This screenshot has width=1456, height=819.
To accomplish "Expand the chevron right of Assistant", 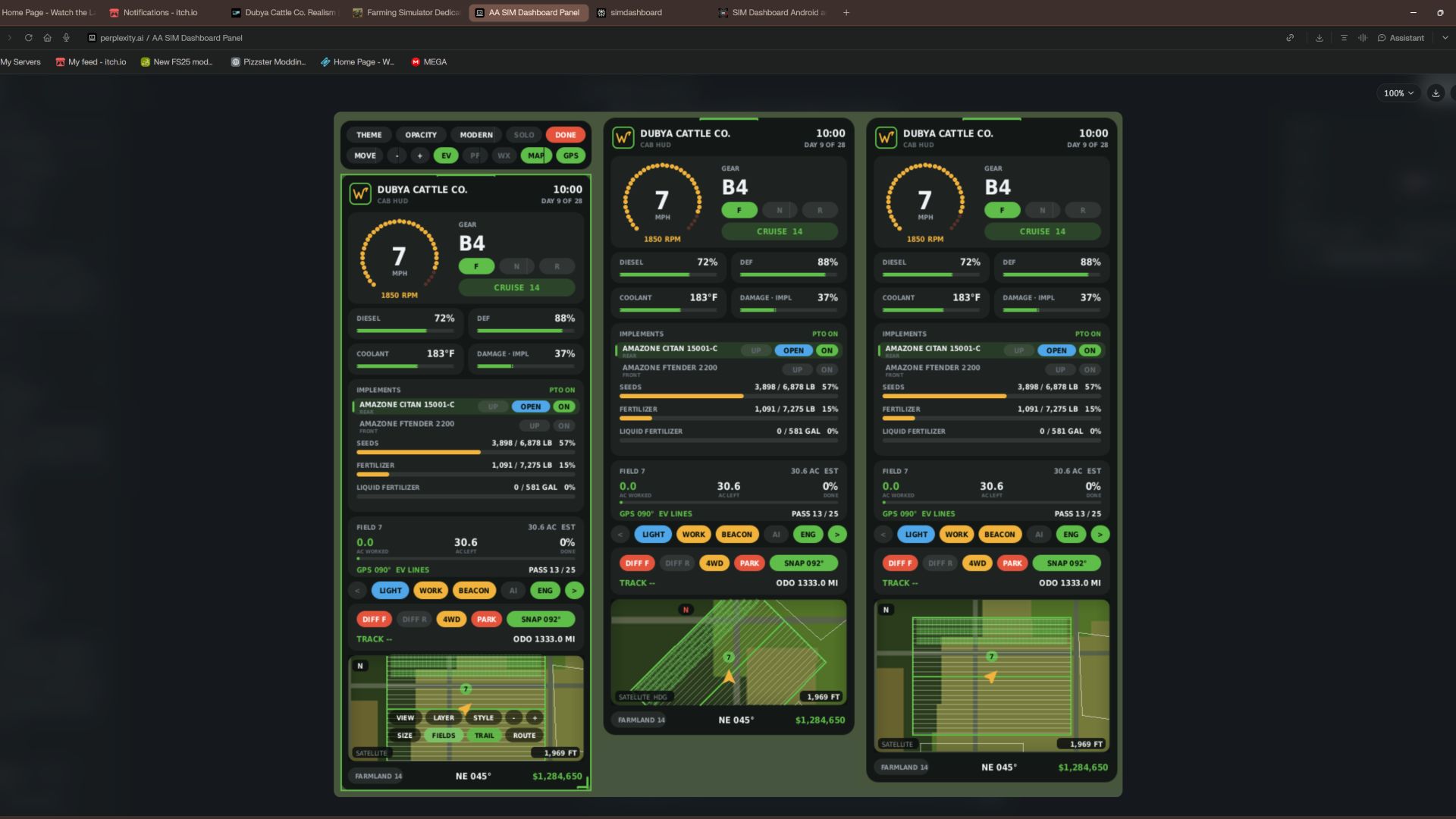I will coord(1445,38).
